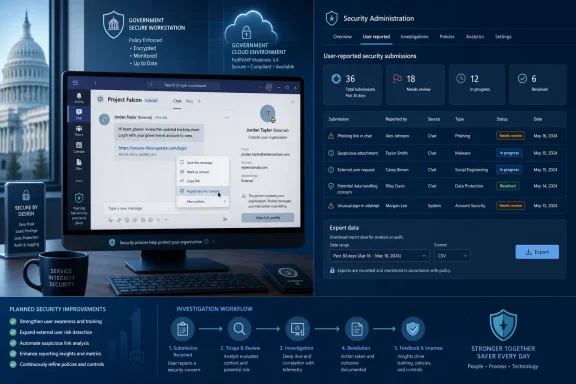Image resolution: width=576 pixels, height=384 pixels.
Task: Open the Calendar icon in sidebar
Action: tap(79, 147)
